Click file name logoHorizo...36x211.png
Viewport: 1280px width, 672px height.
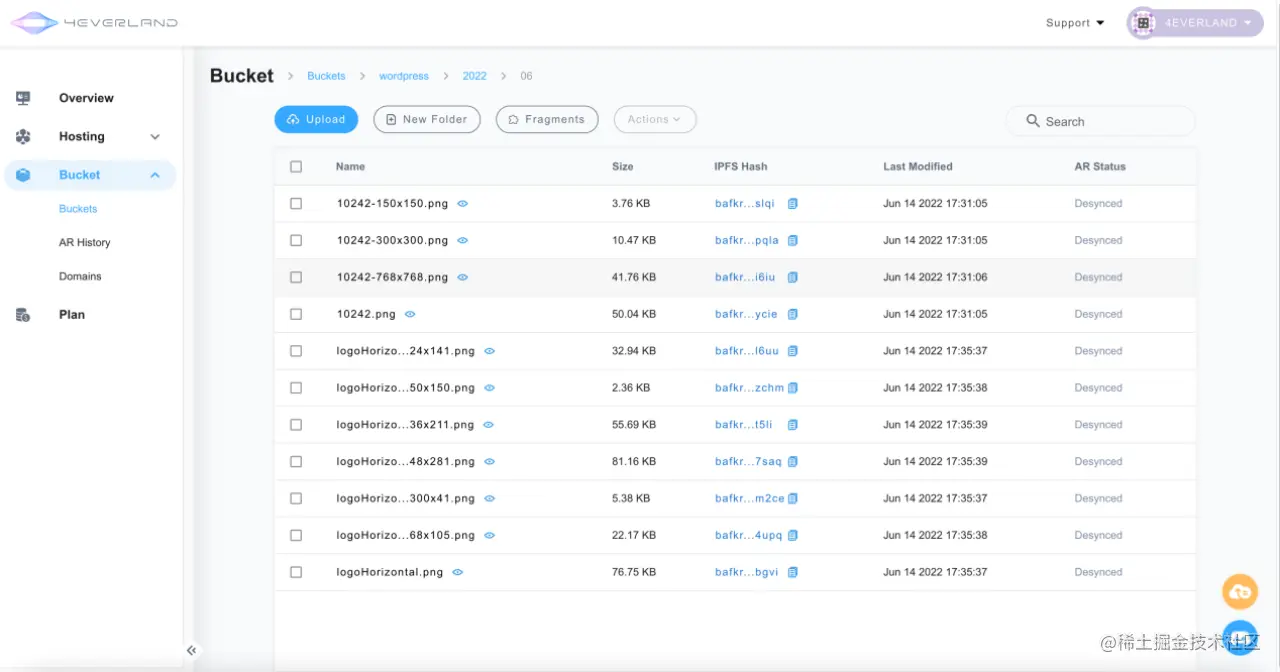(x=405, y=425)
